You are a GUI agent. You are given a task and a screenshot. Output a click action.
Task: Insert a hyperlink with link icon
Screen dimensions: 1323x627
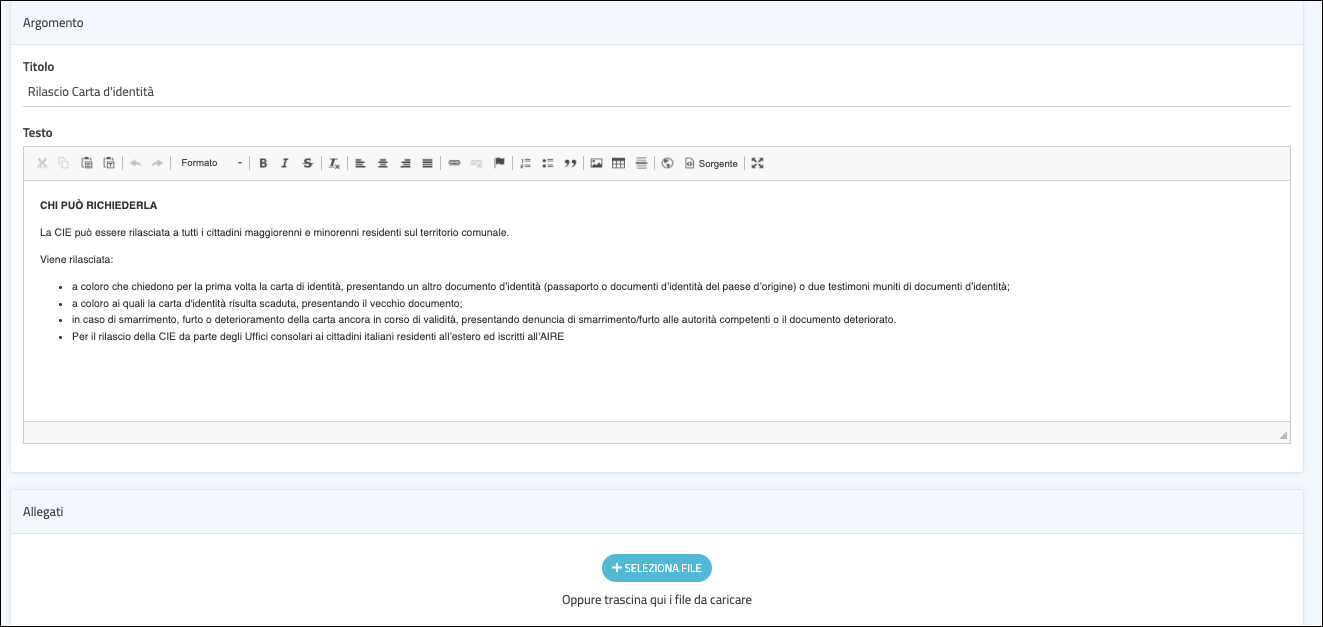[x=454, y=163]
